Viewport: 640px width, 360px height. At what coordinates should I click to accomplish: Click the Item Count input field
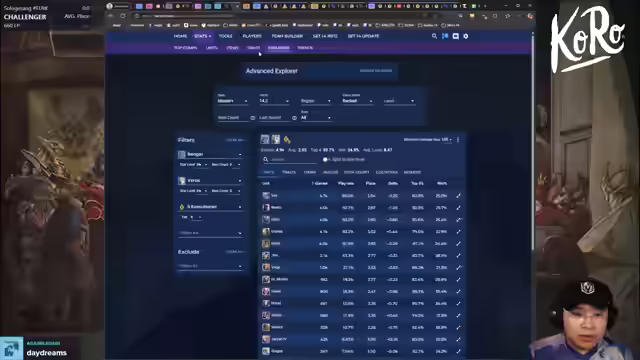233,118
